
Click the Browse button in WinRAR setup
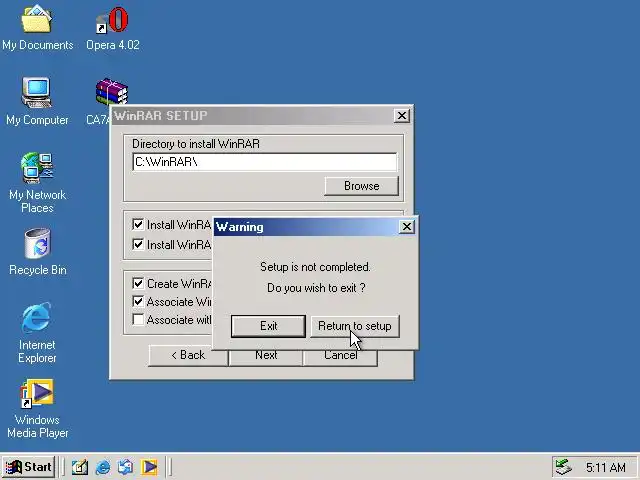click(x=361, y=186)
